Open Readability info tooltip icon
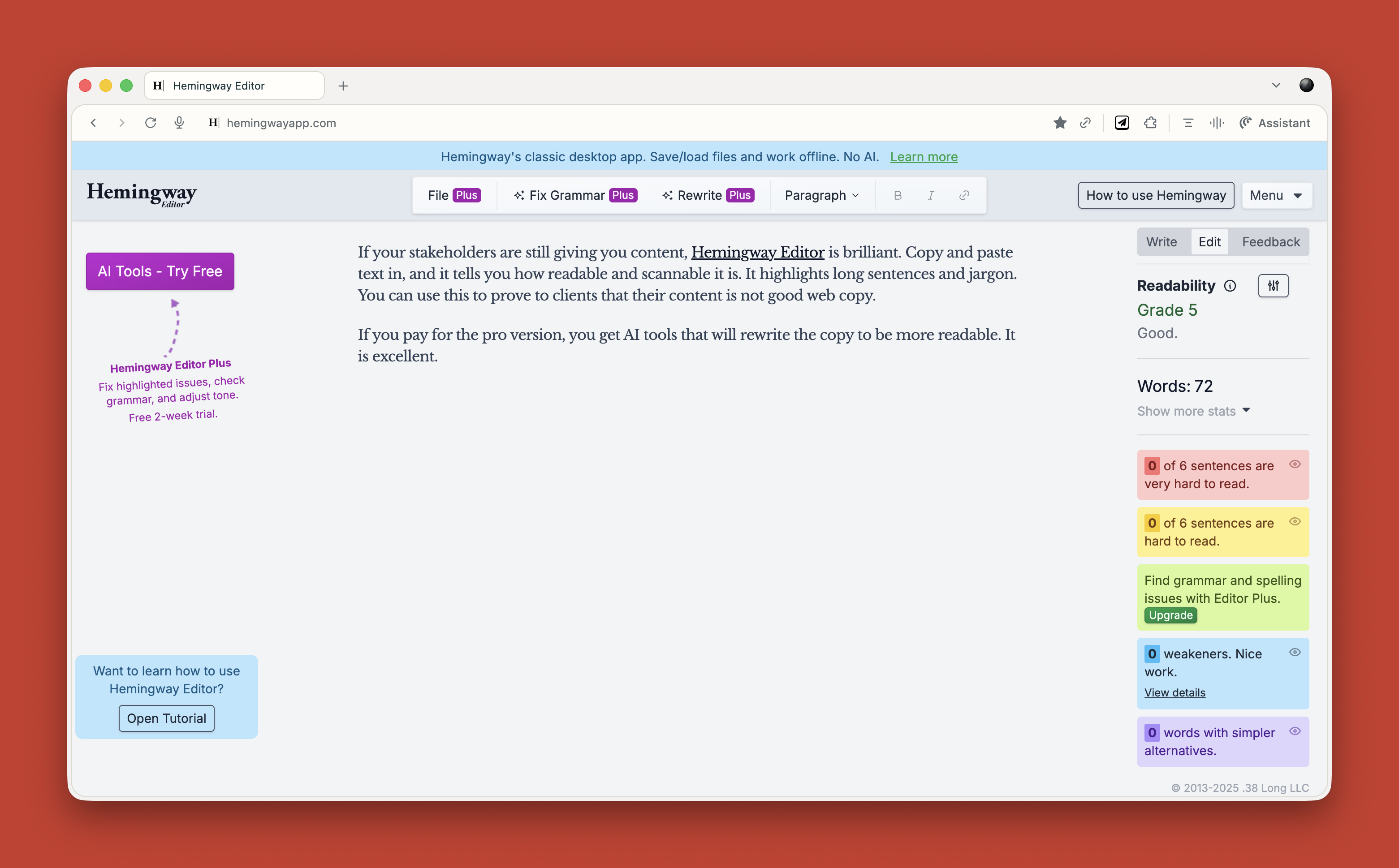 pos(1231,285)
